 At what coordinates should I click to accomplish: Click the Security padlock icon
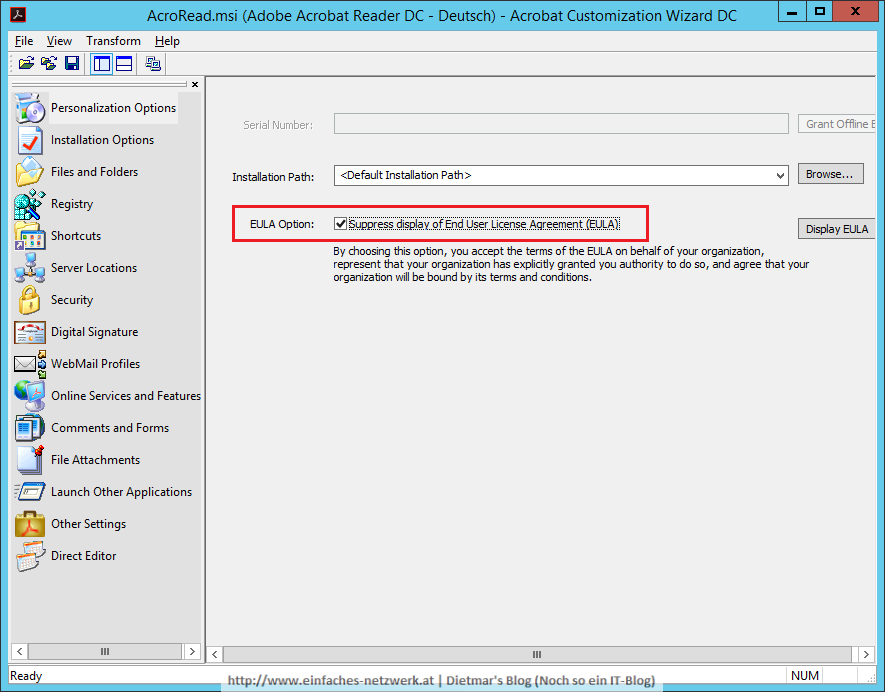(x=29, y=300)
